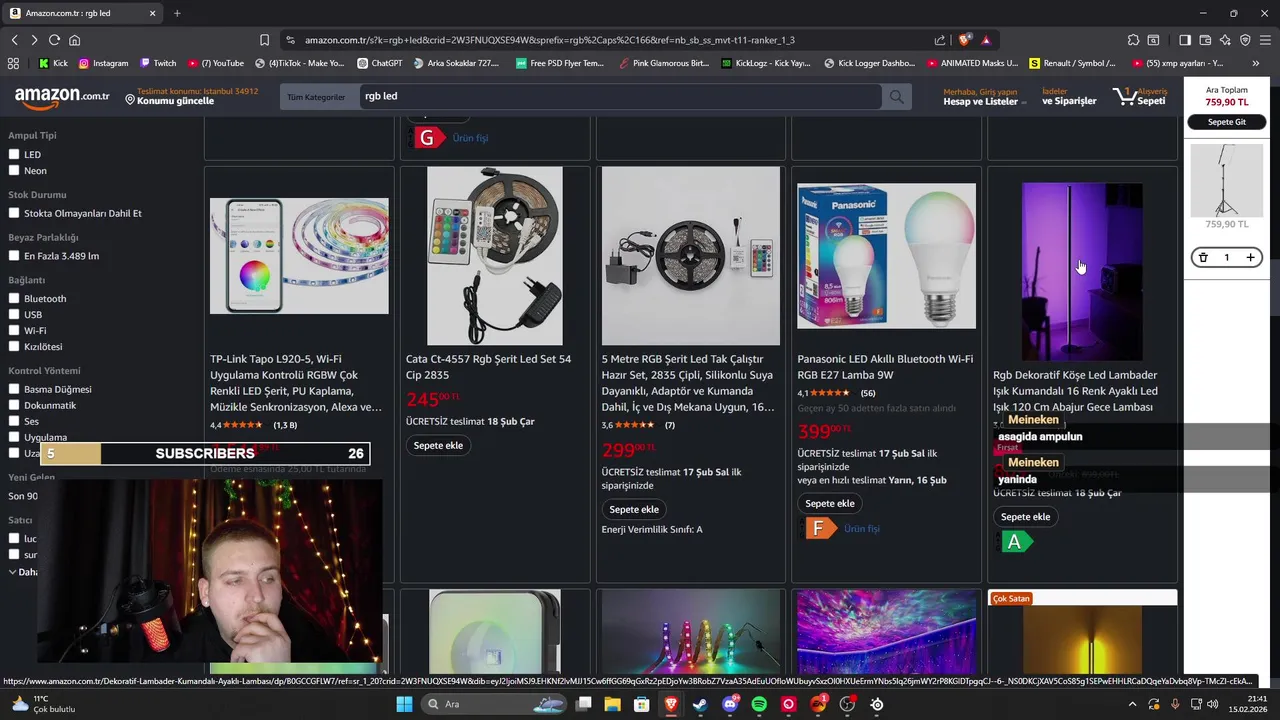Open the Cata Ct-4557 product title

click(488, 367)
